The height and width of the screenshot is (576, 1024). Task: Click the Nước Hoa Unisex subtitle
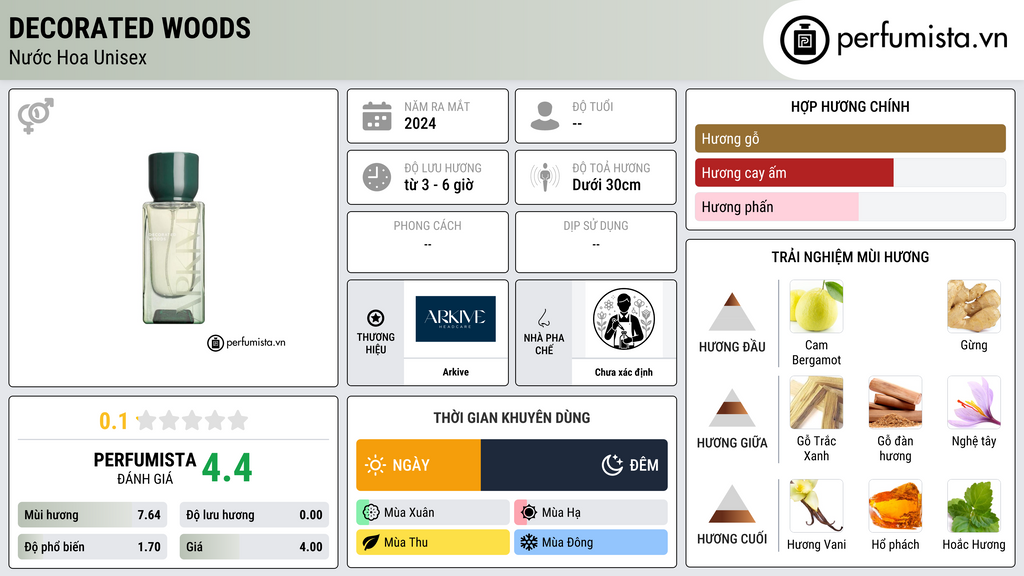pos(78,58)
